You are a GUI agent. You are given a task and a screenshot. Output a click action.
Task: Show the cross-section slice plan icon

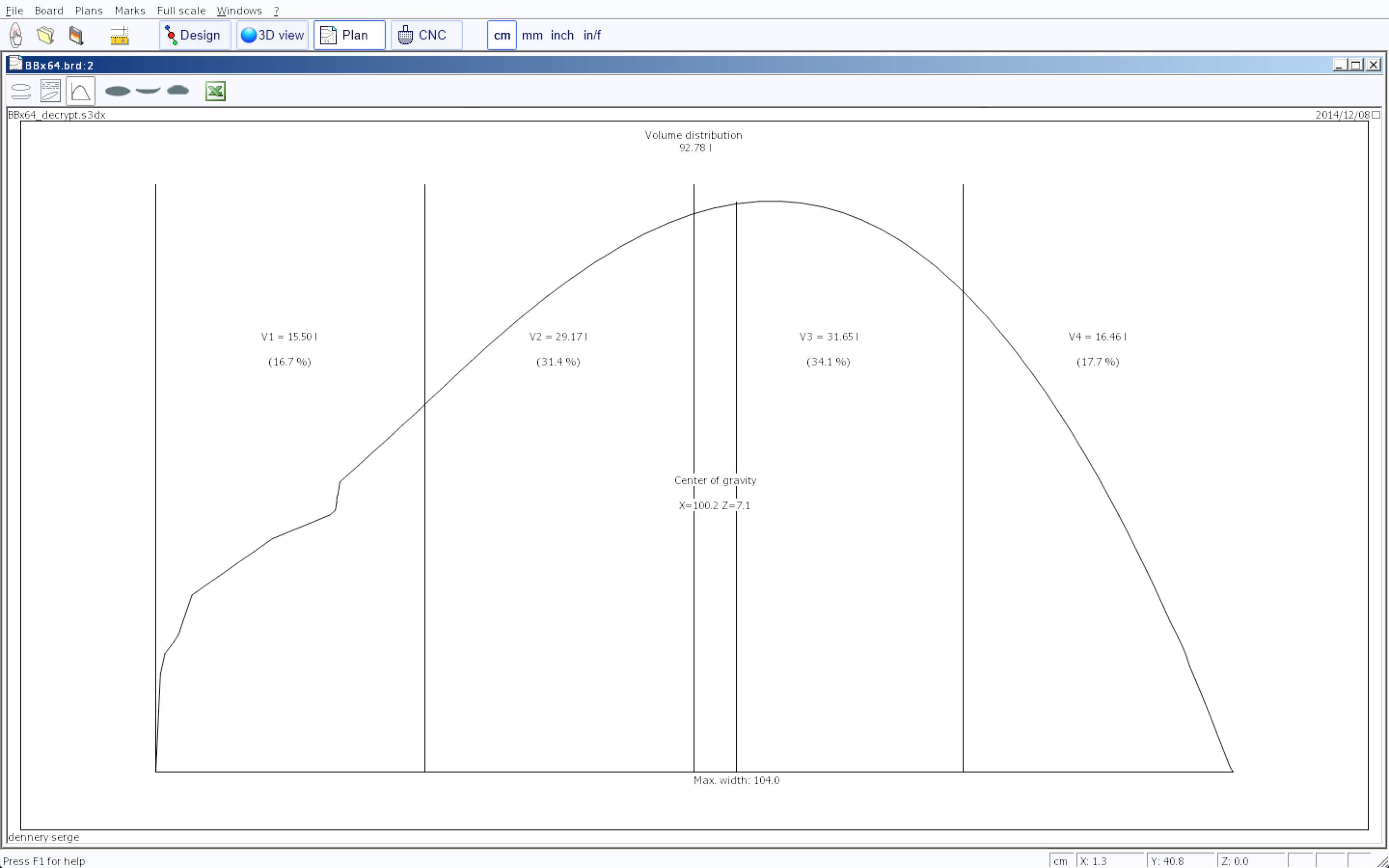coord(178,91)
